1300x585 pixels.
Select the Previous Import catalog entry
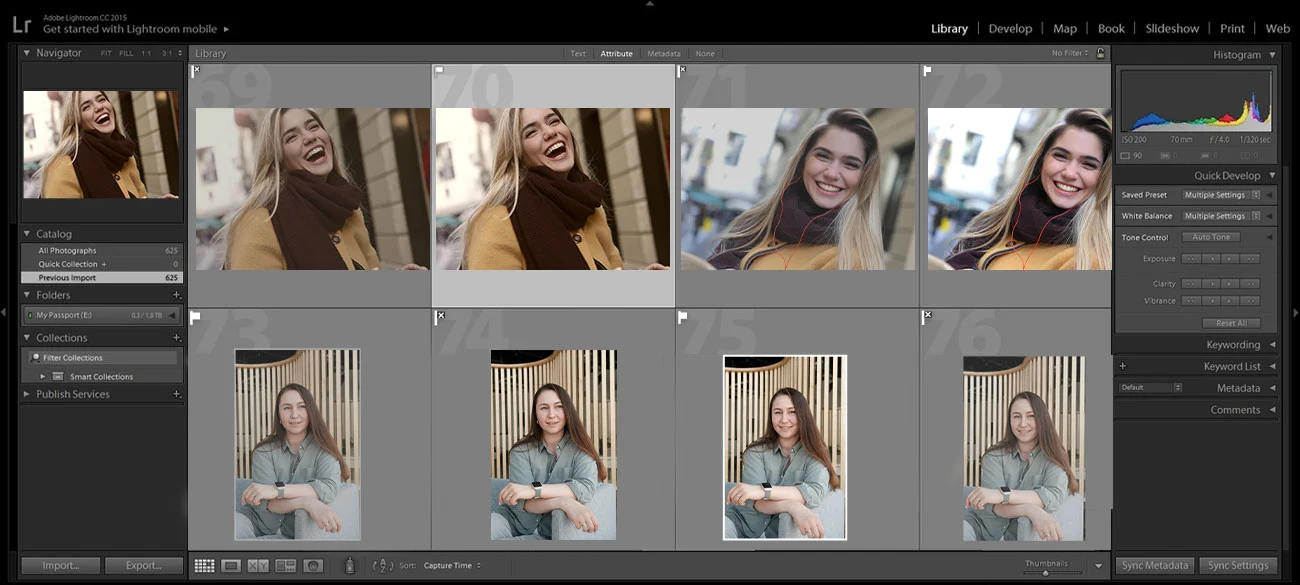click(70, 276)
